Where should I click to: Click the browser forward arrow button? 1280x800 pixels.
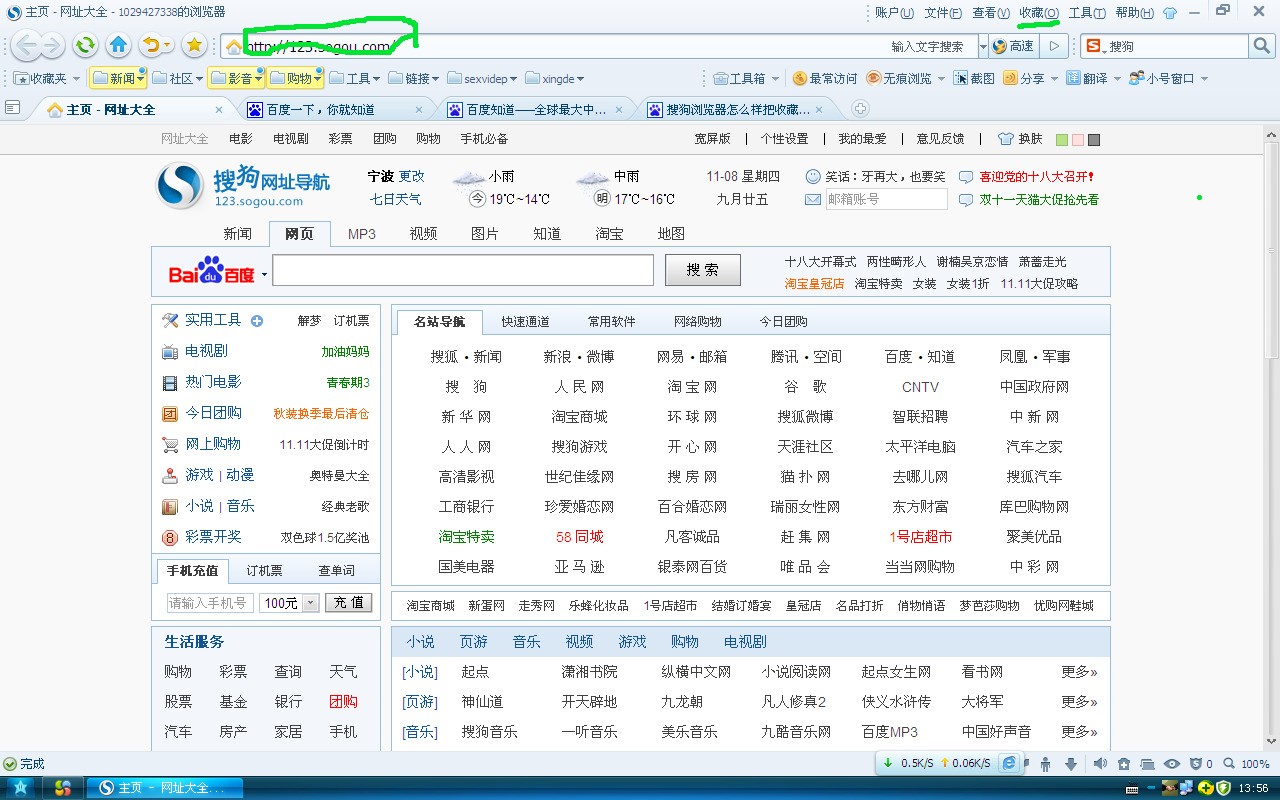tap(52, 45)
